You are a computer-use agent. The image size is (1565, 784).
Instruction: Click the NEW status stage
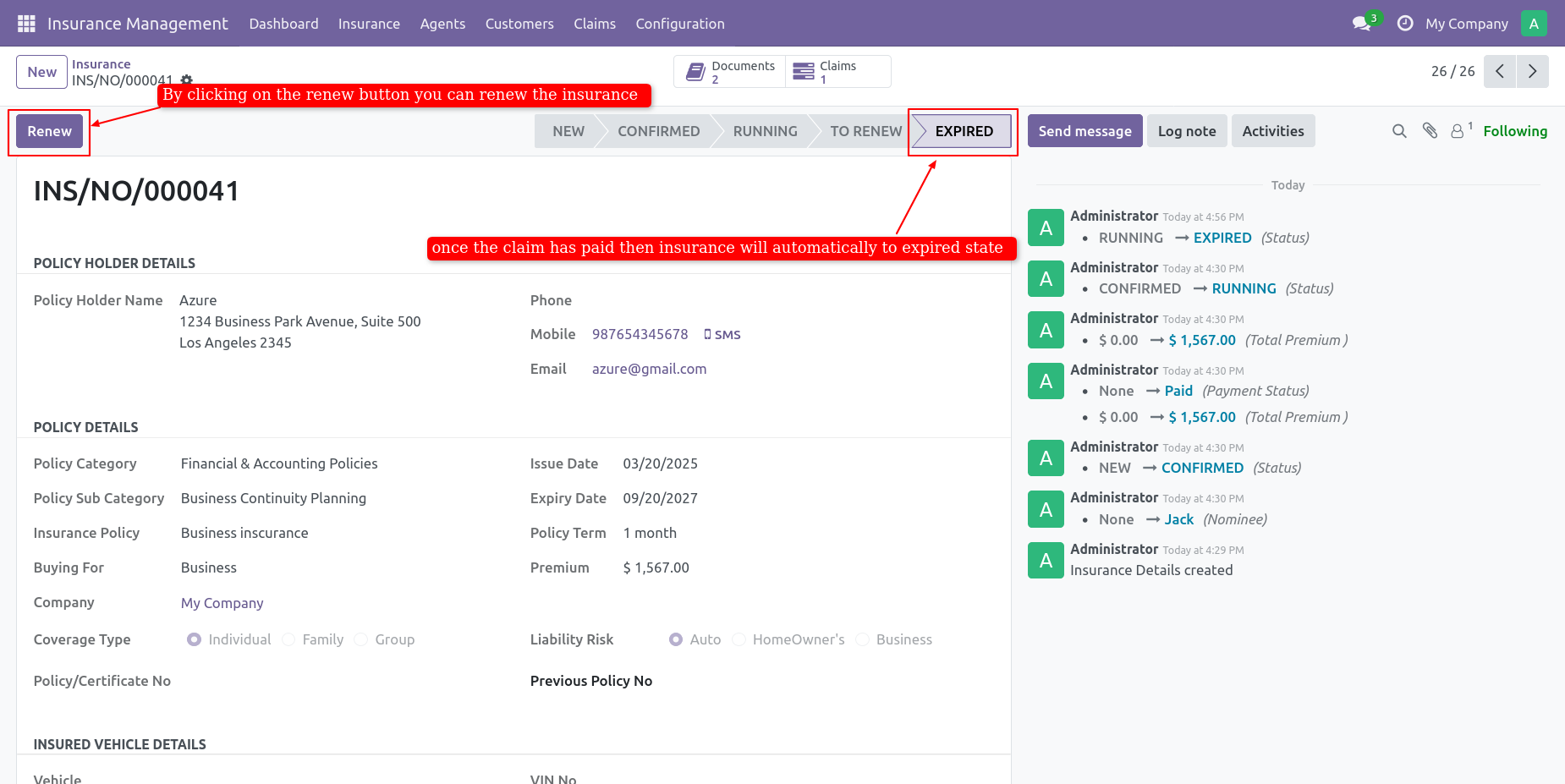[x=568, y=131]
